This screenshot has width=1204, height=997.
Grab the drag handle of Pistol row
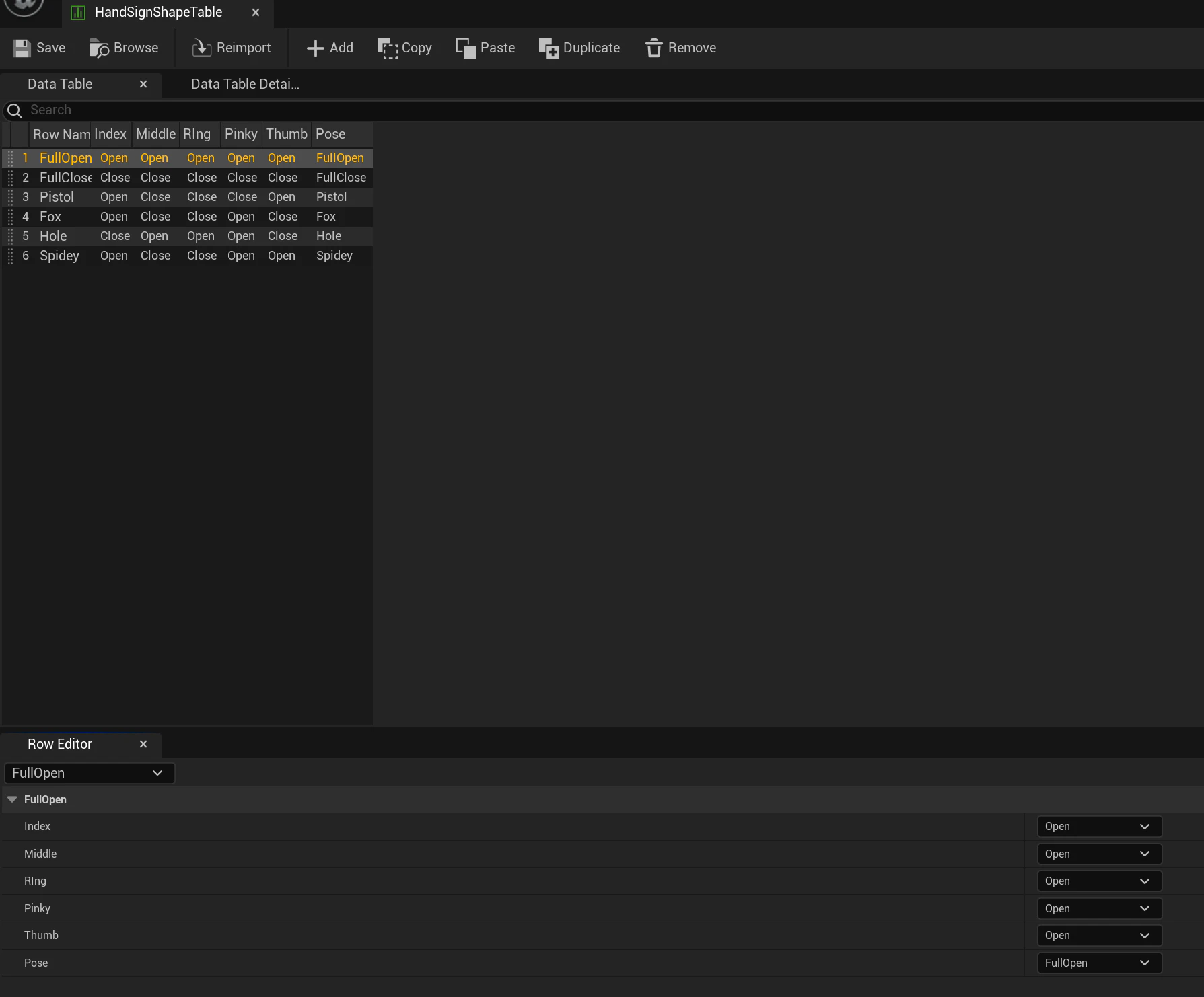(x=10, y=197)
